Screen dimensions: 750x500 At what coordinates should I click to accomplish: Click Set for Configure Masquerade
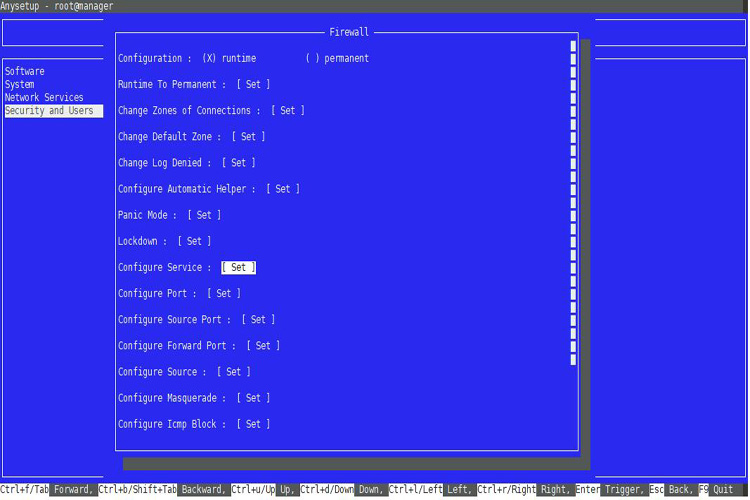(x=253, y=398)
